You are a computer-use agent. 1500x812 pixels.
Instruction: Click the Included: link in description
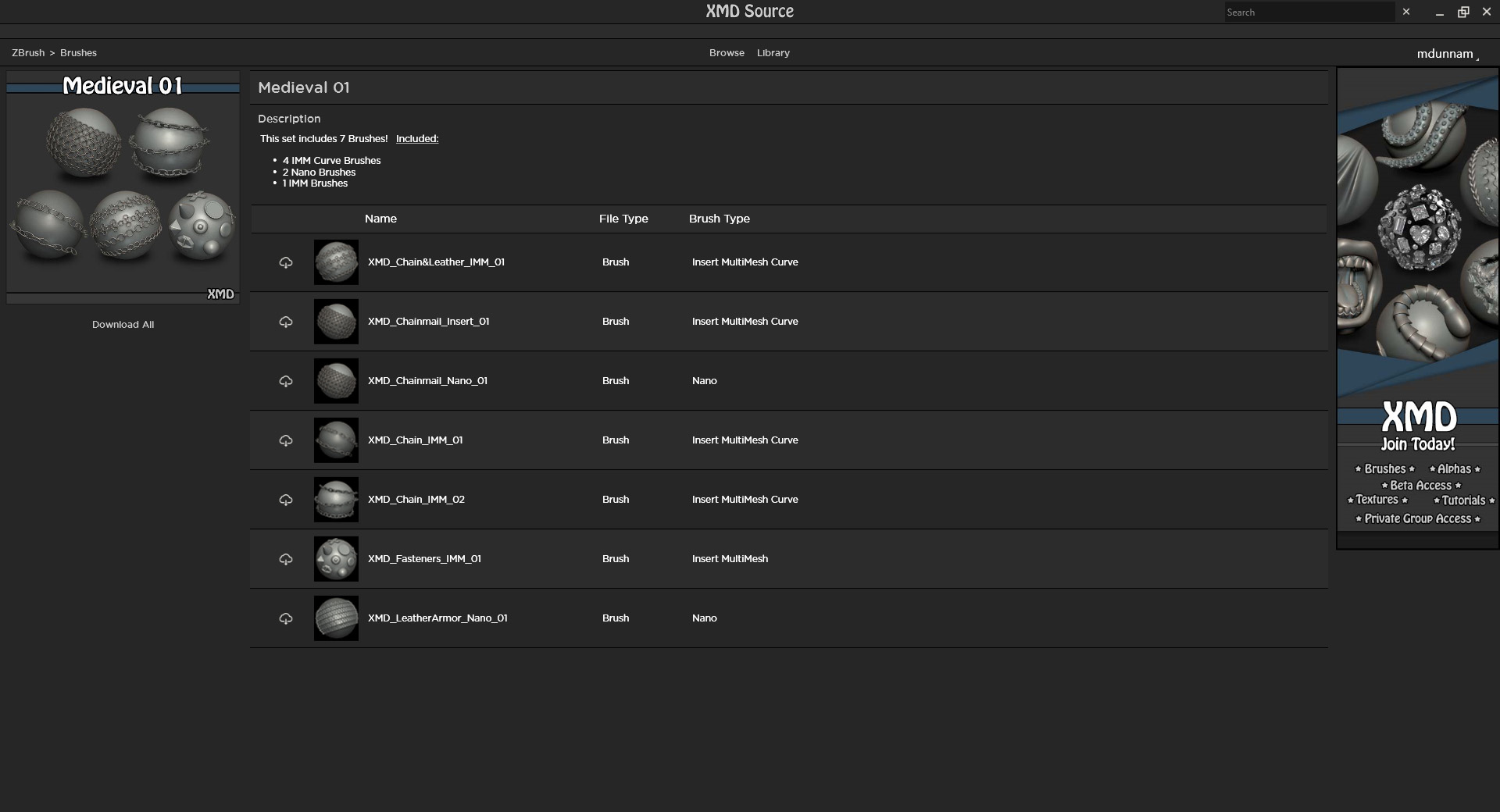click(x=417, y=139)
